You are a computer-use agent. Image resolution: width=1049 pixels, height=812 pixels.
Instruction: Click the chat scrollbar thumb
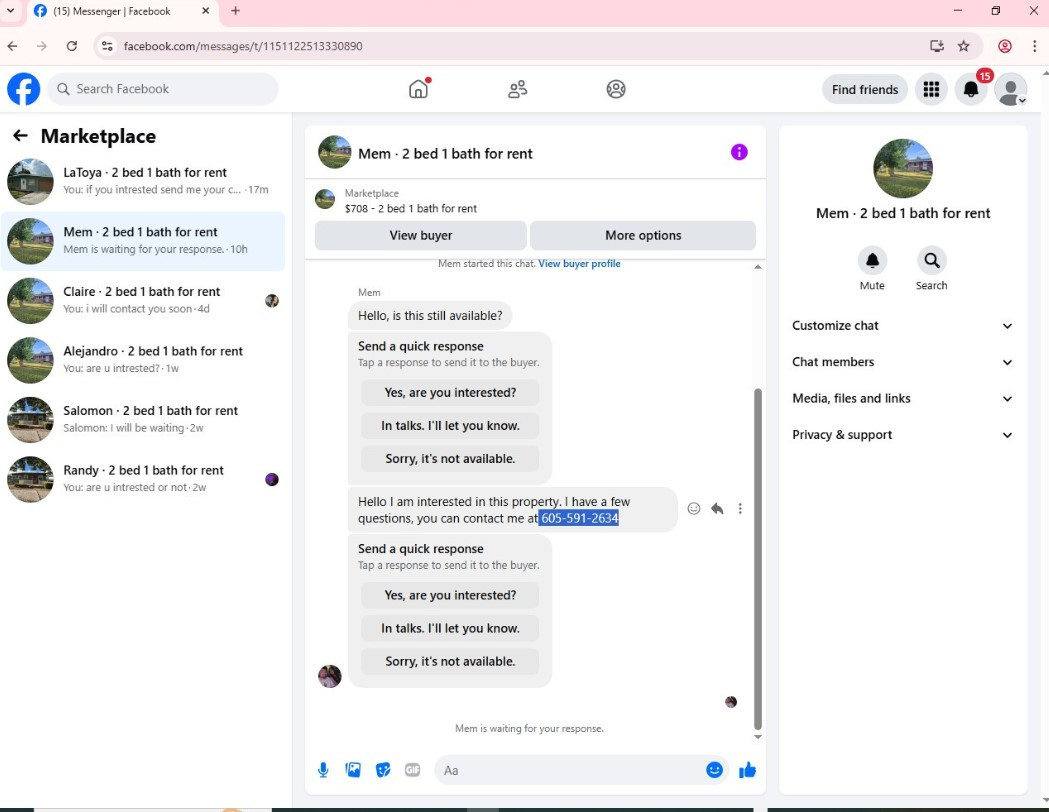[x=758, y=559]
